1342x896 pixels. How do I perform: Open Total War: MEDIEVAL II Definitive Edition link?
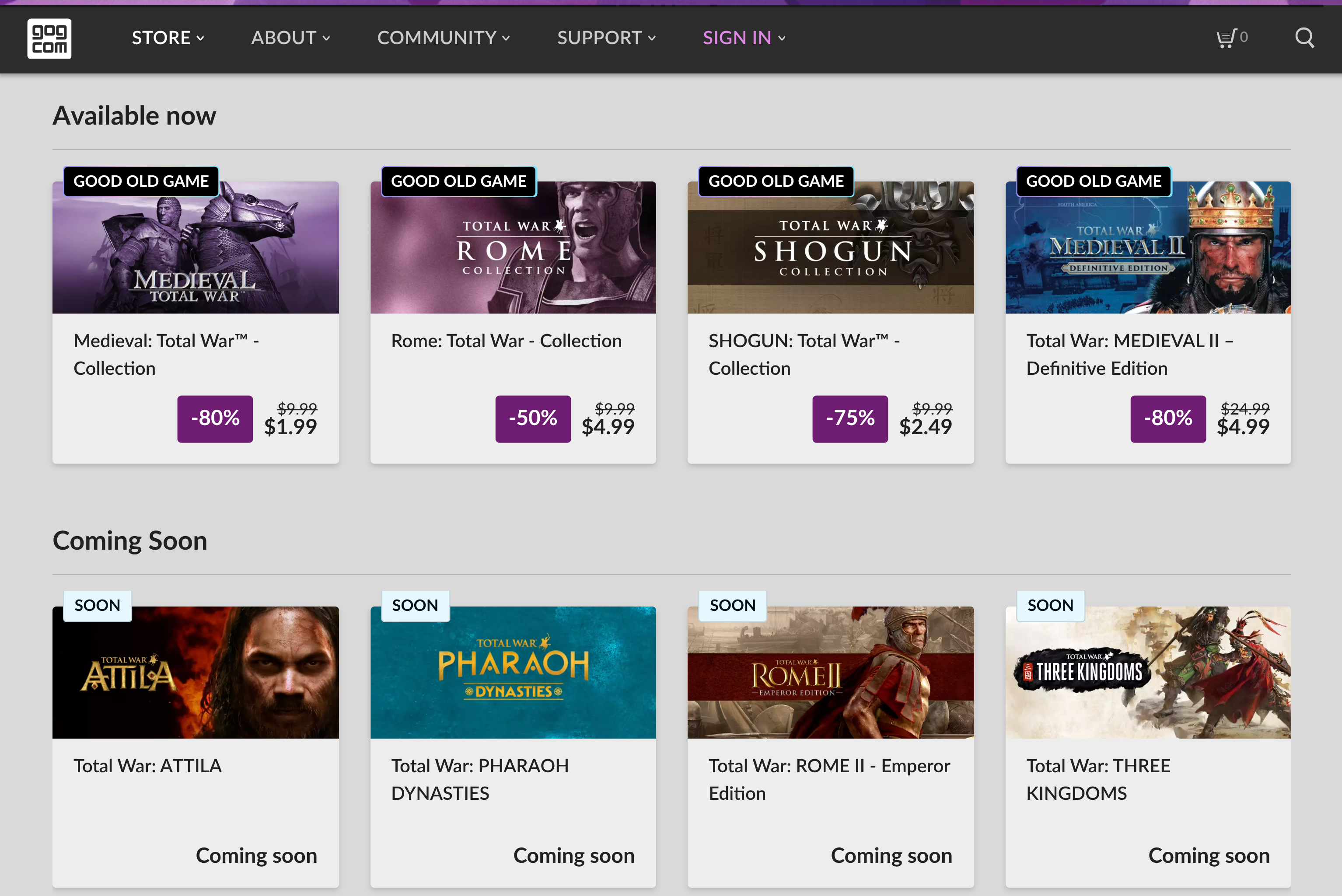(x=1129, y=354)
